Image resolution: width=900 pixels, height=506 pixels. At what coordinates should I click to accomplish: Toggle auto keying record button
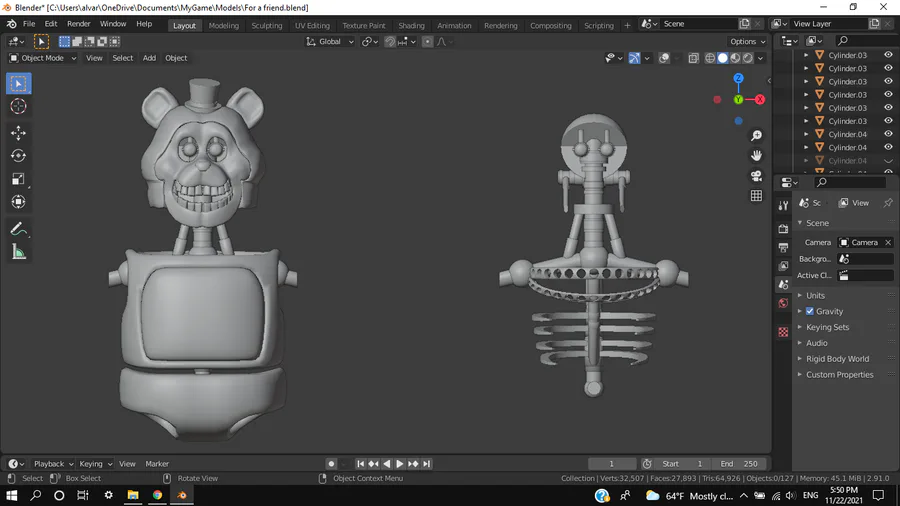coord(331,464)
